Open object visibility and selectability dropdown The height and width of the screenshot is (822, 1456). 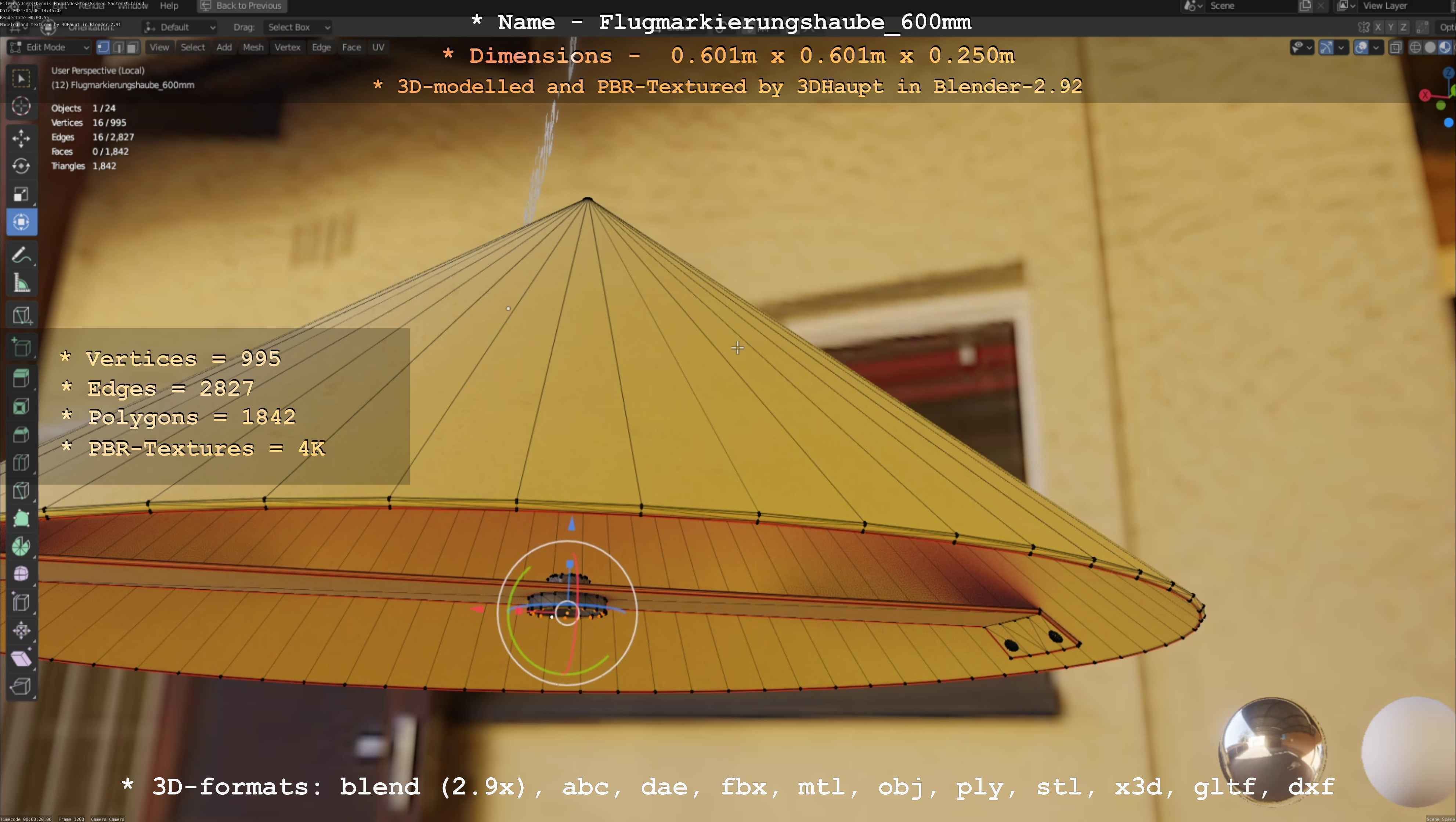click(1302, 47)
